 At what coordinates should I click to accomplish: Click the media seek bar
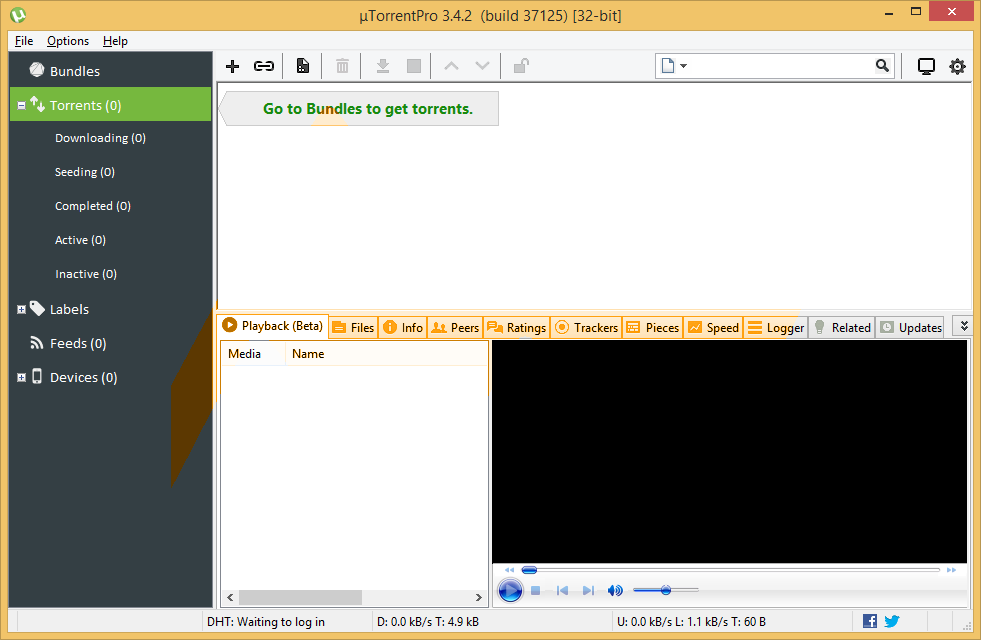click(x=731, y=570)
